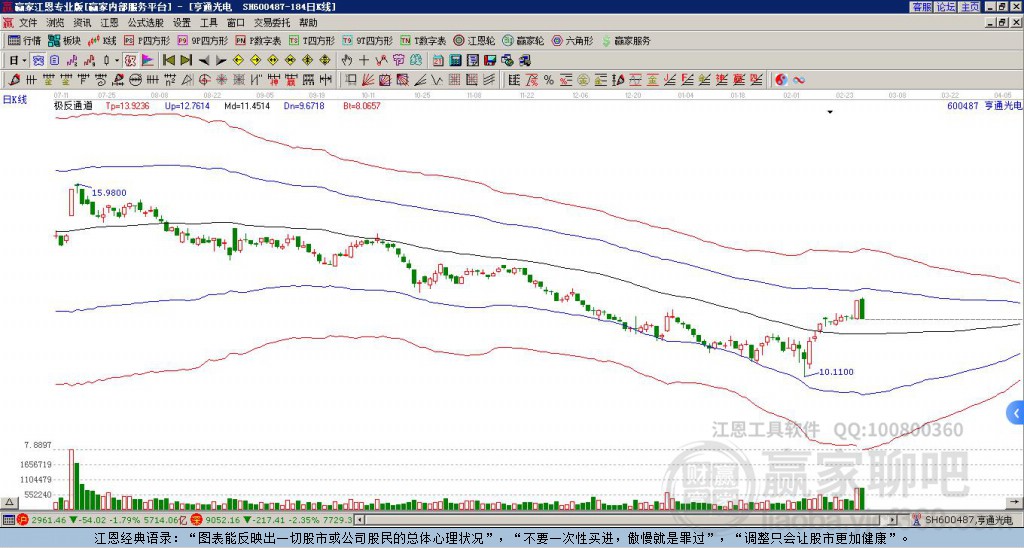1024x548 pixels.
Task: Launch the 江恩轮 Gann wheel
Action: [474, 40]
